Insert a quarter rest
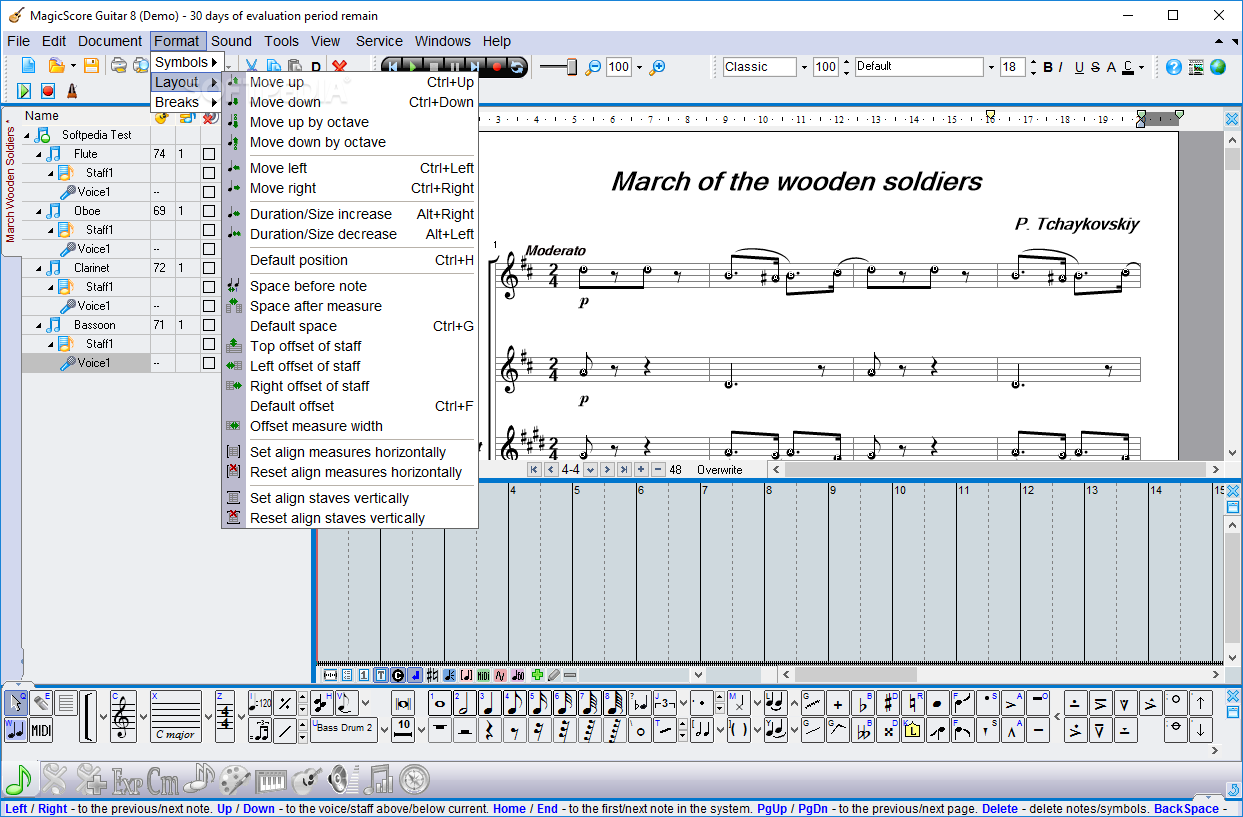1243x817 pixels. pos(490,730)
